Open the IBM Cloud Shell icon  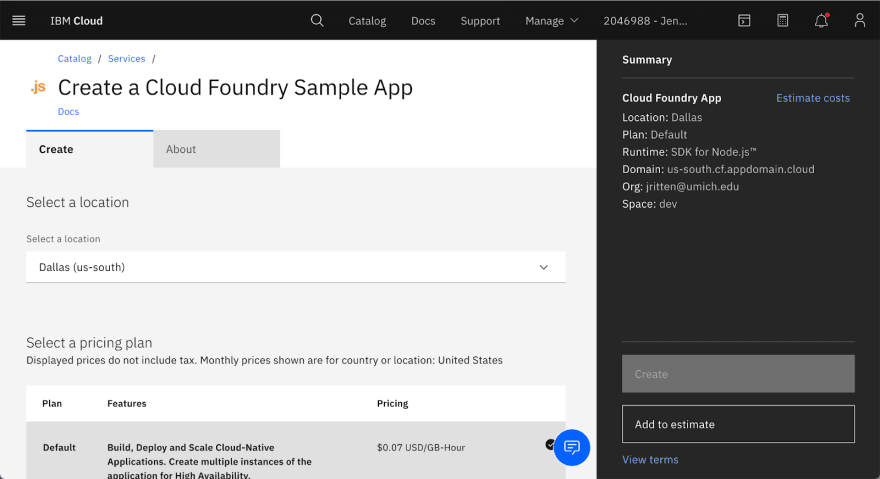click(x=744, y=21)
